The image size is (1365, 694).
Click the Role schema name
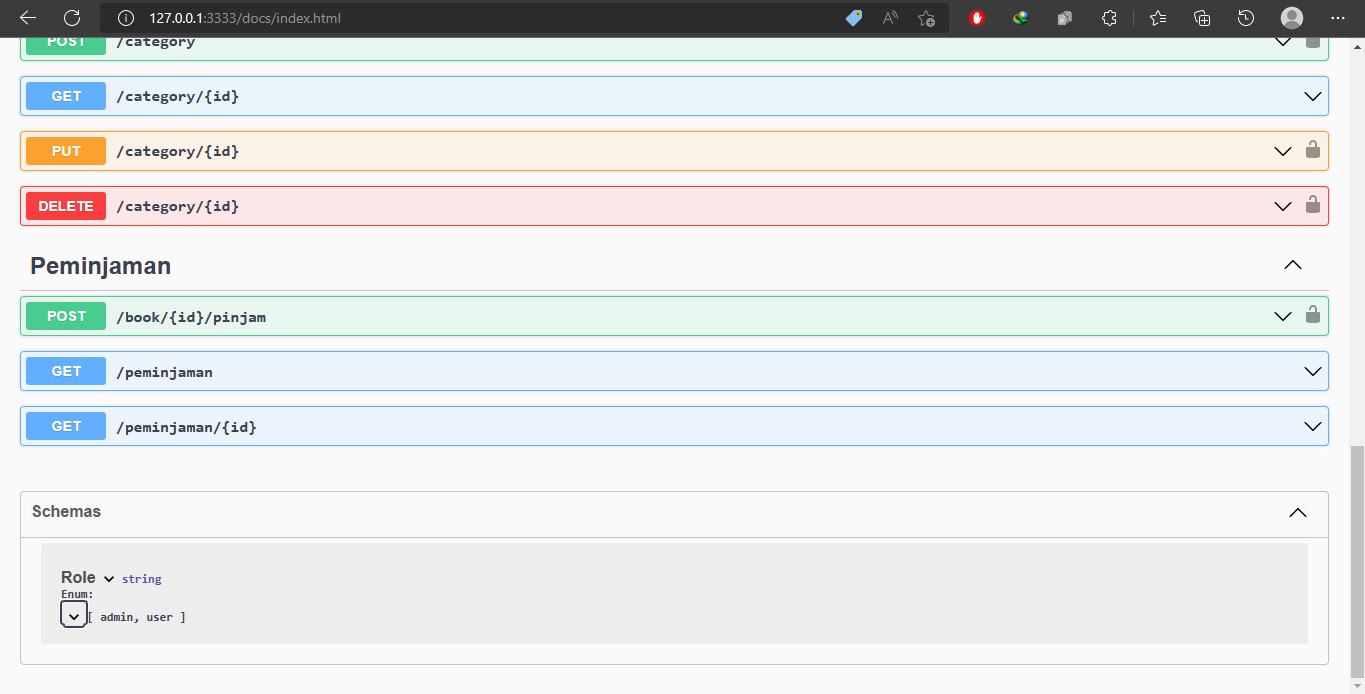(78, 578)
